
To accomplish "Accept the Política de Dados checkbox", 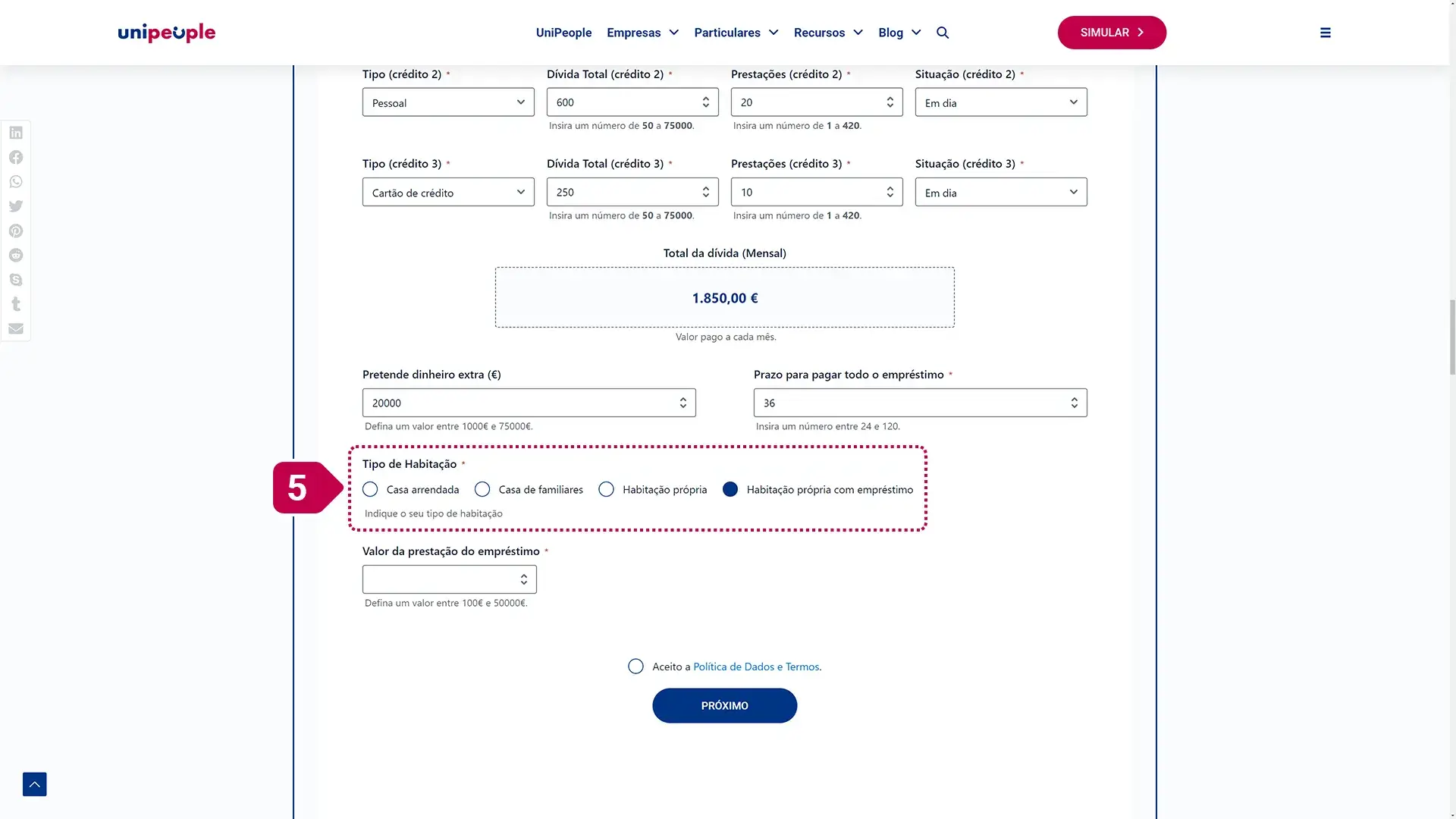I will pos(635,667).
